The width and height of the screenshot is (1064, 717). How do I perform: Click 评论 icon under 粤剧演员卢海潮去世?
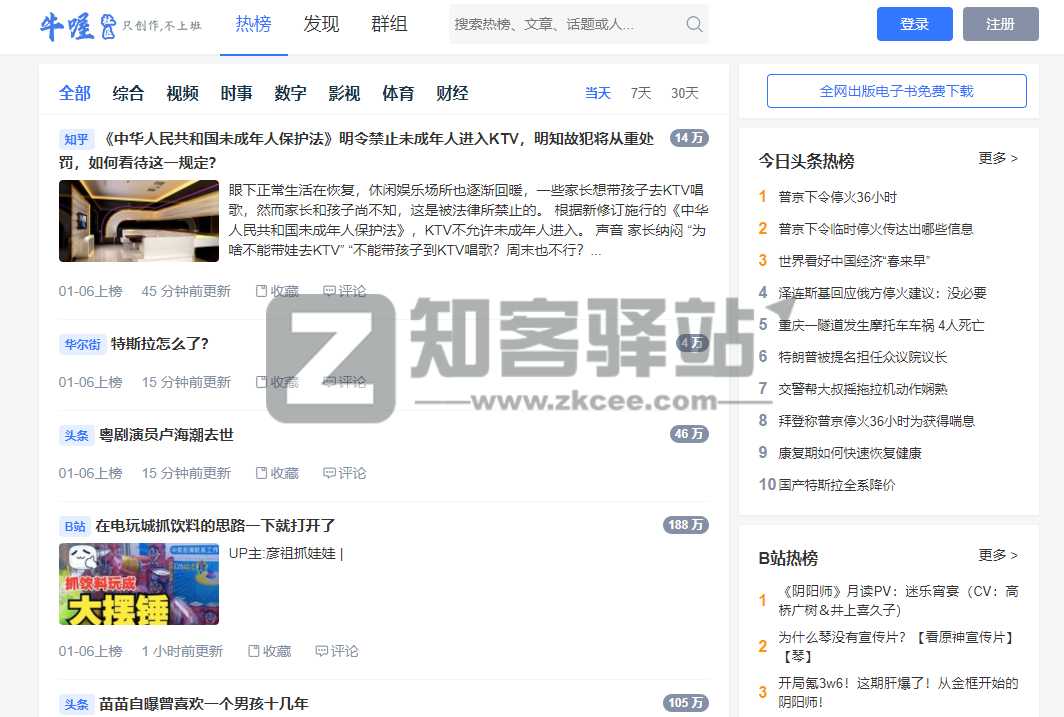pos(329,473)
